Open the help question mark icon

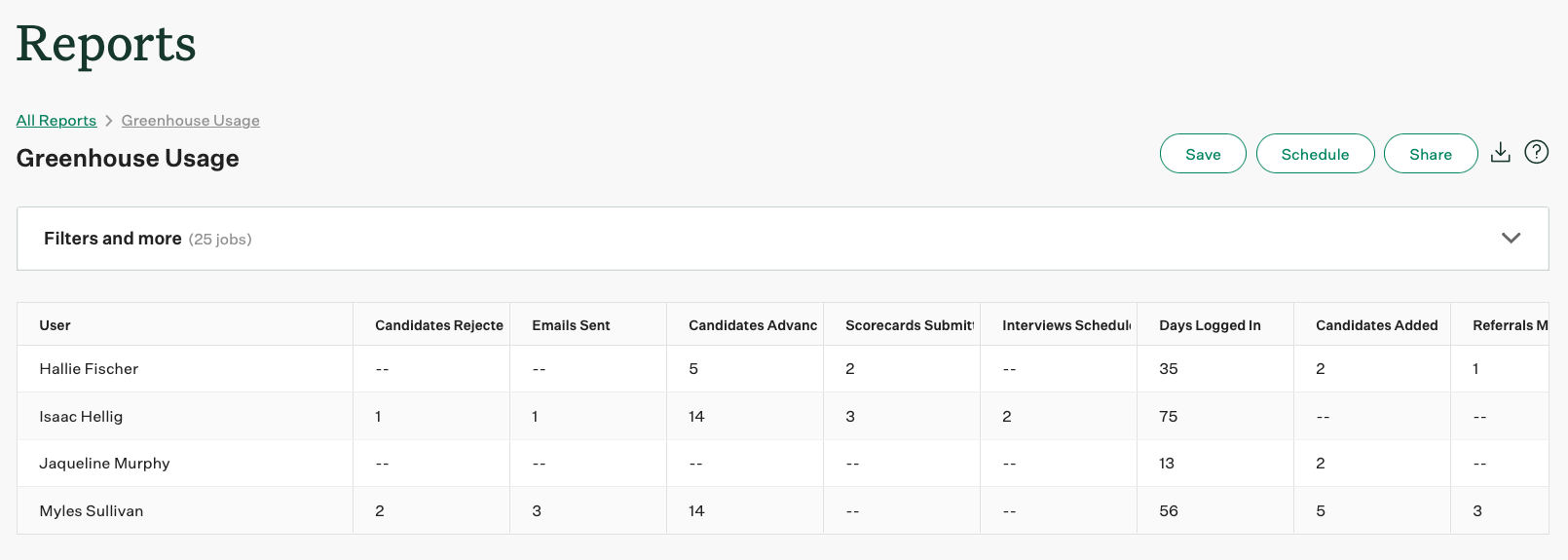pos(1536,152)
